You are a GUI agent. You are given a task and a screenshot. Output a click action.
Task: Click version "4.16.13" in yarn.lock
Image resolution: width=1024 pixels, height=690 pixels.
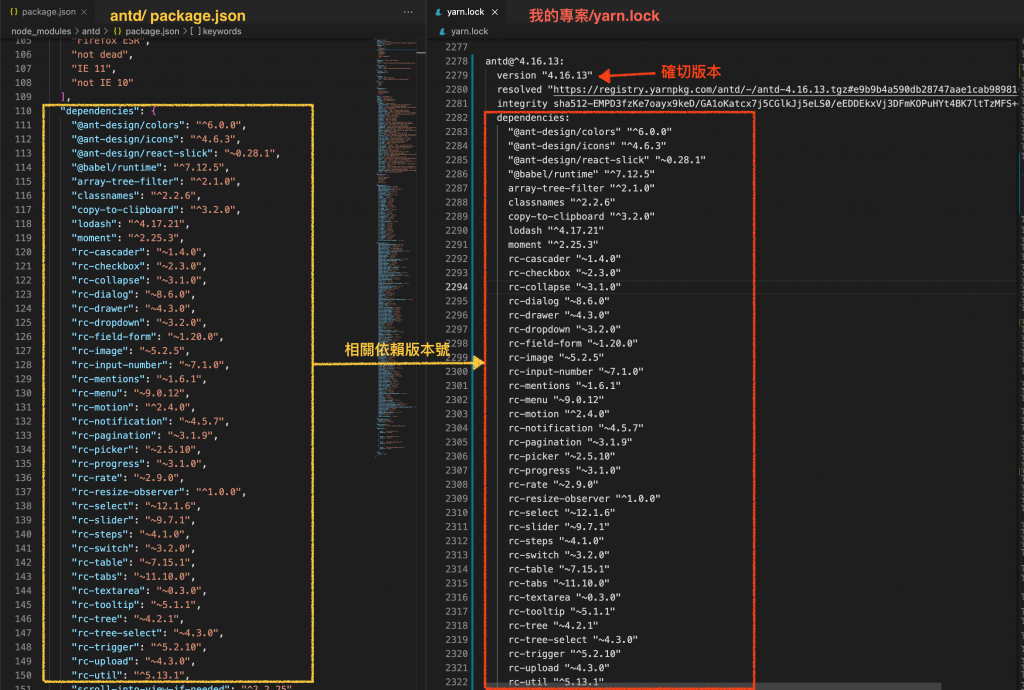545,76
